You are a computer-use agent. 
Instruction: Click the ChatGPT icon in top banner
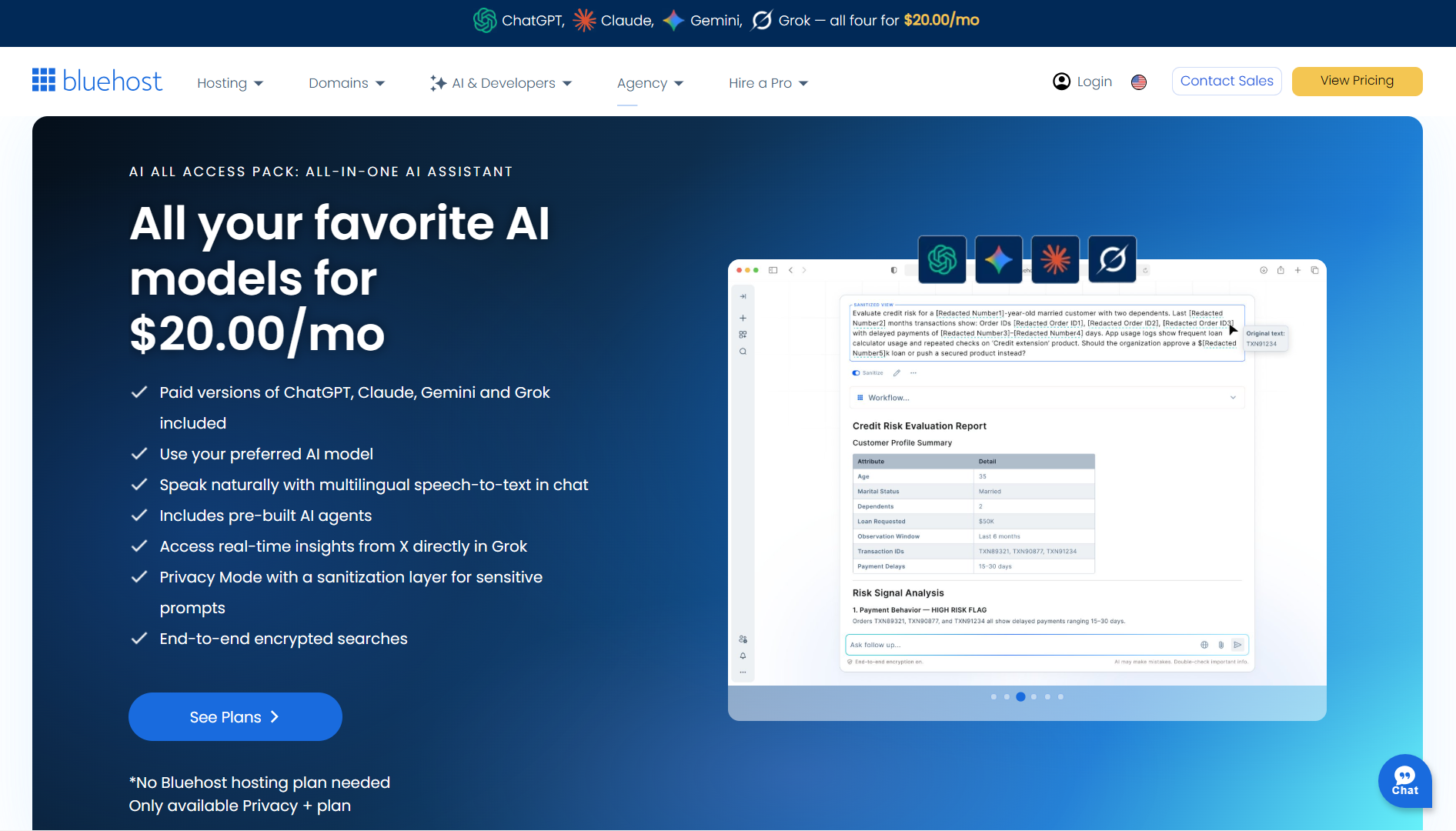[x=485, y=20]
